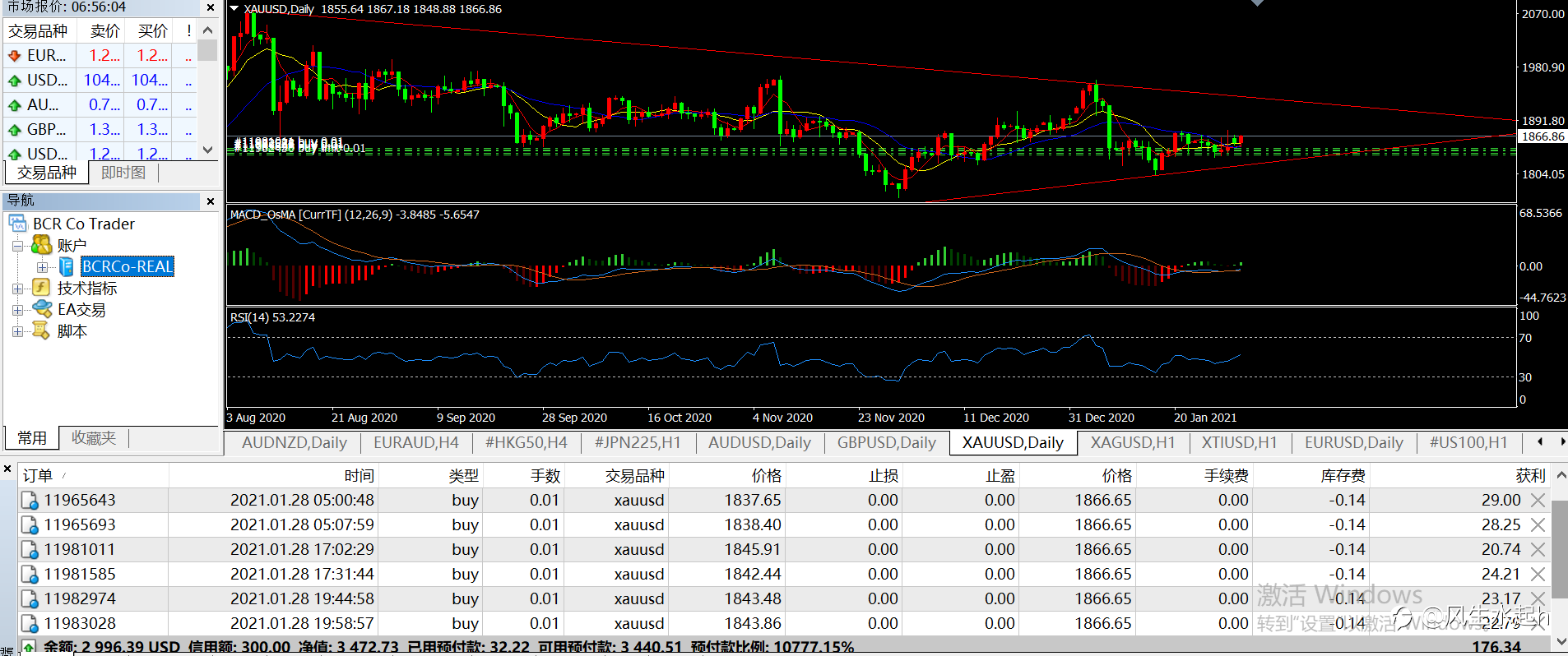Click order 11965643 document icon
Viewport: 1568px width, 656px height.
(x=30, y=501)
